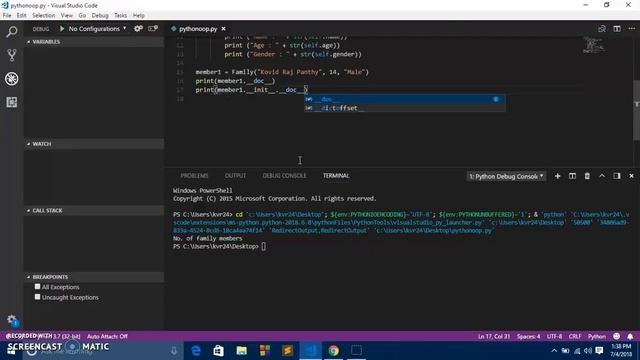This screenshot has width=640, height=360.
Task: Click the editor vertical scrollbar
Action: 636,110
